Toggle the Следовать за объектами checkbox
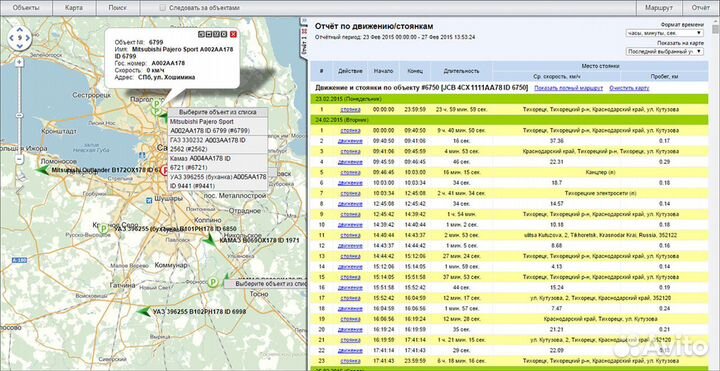Screen dimensions: 720x371 163,8
